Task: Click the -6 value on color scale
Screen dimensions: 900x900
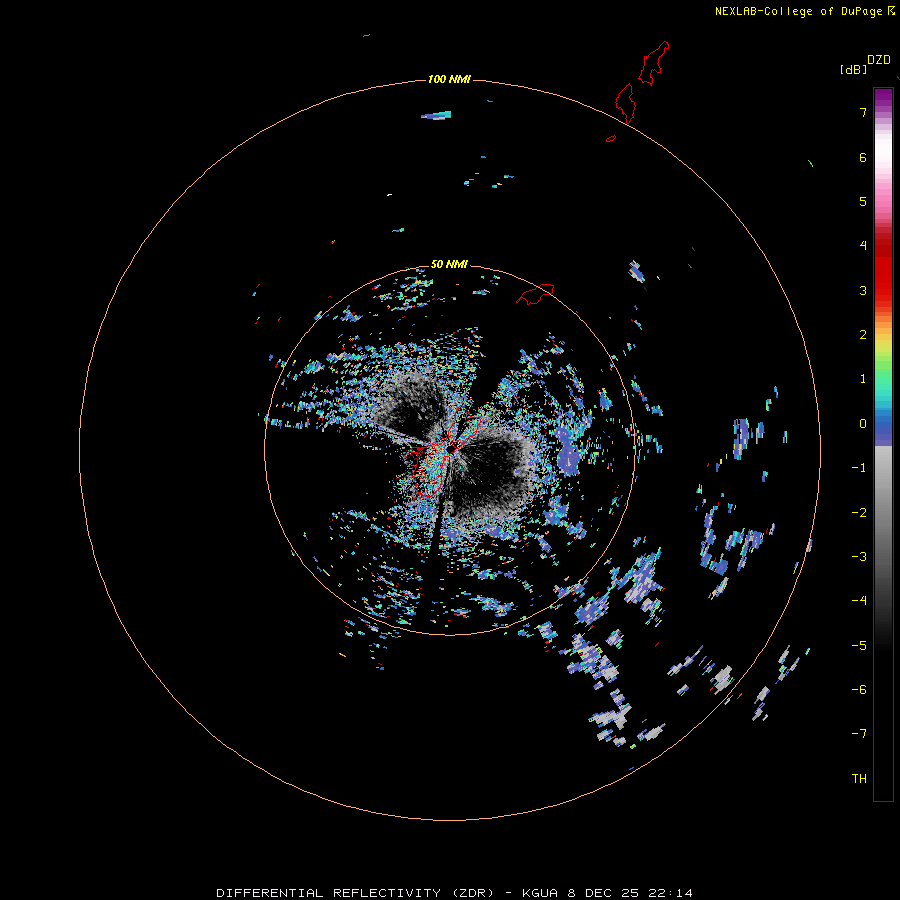Action: [859, 690]
